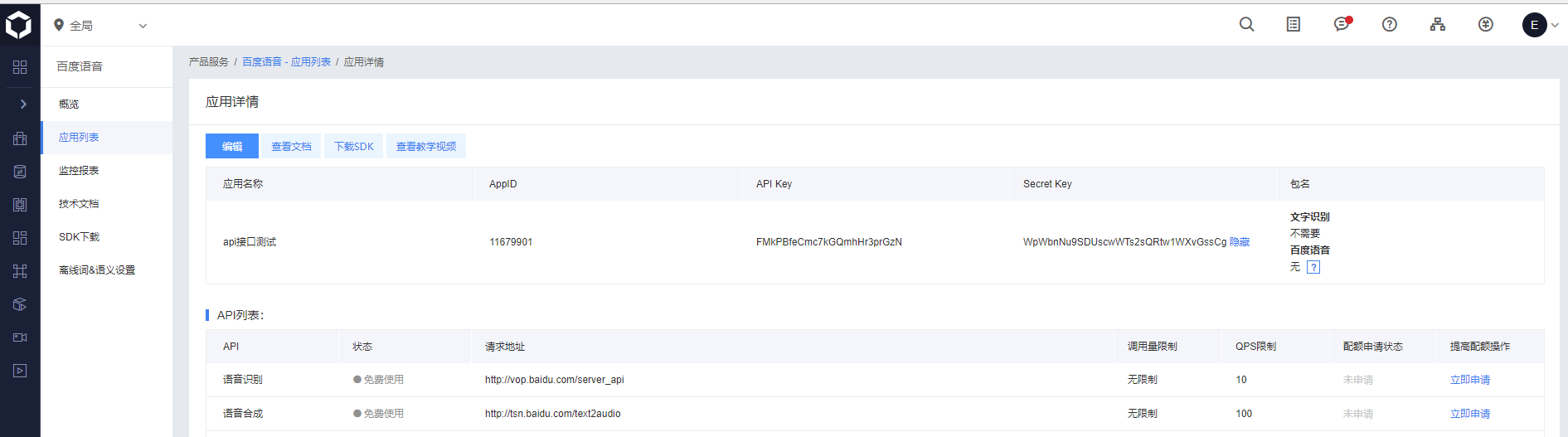The image size is (1568, 437).
Task: Open the document list icon in header
Action: [x=1294, y=25]
